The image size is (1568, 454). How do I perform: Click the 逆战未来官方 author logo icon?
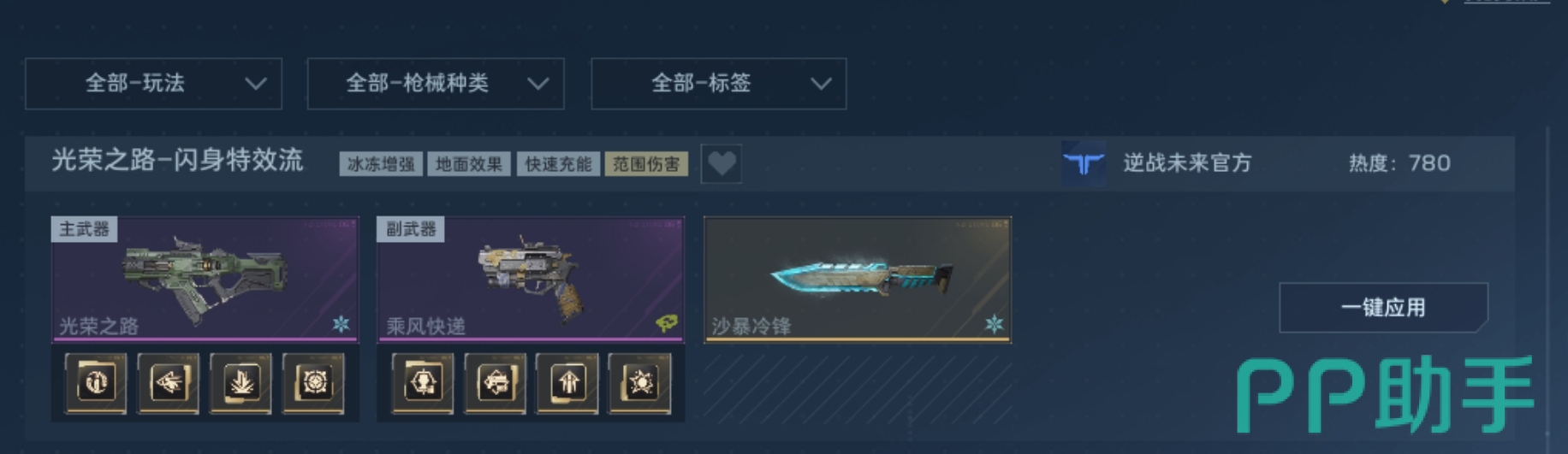1084,163
